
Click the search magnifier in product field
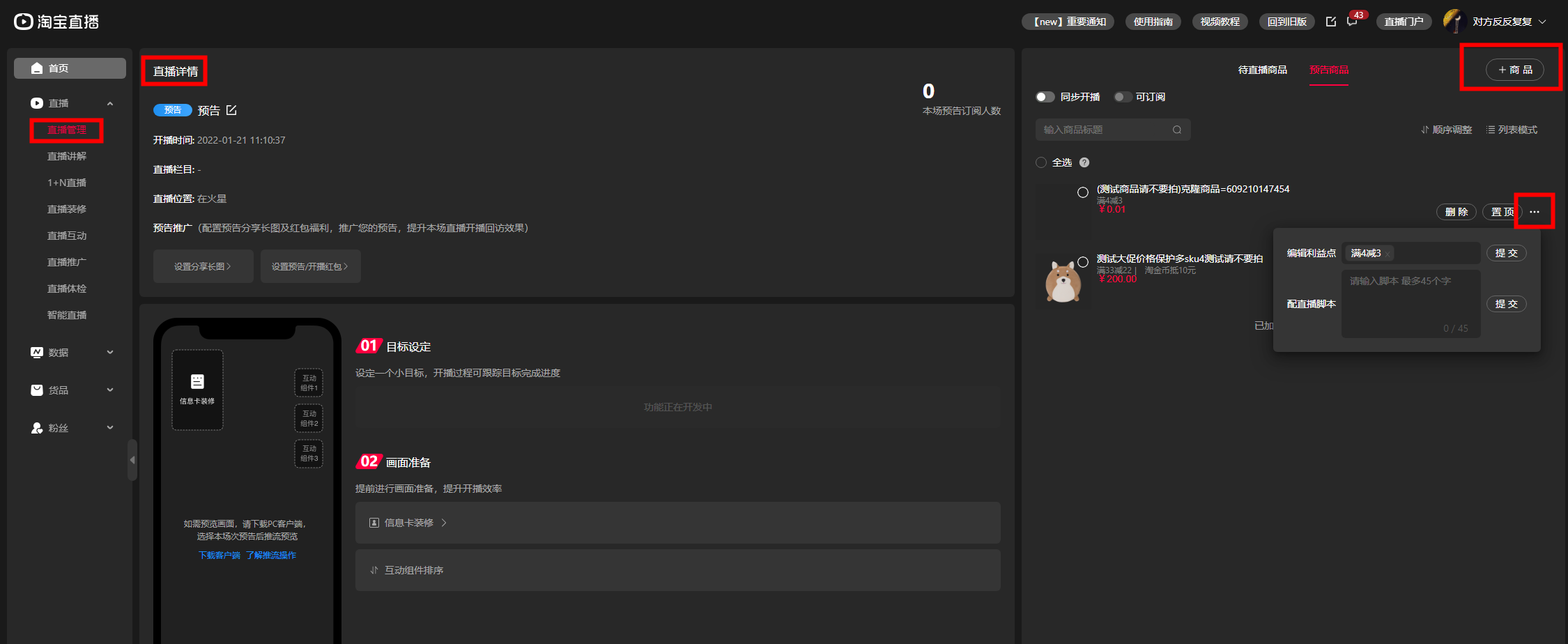tap(1177, 130)
